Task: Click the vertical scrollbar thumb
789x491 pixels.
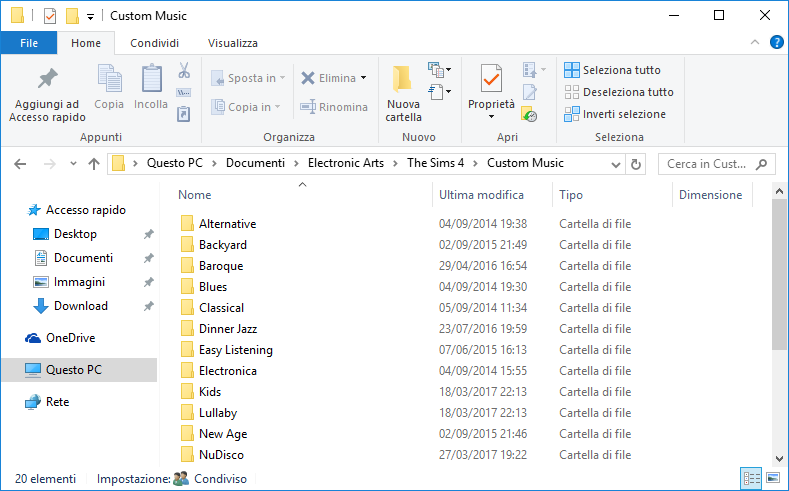Action: [x=779, y=275]
